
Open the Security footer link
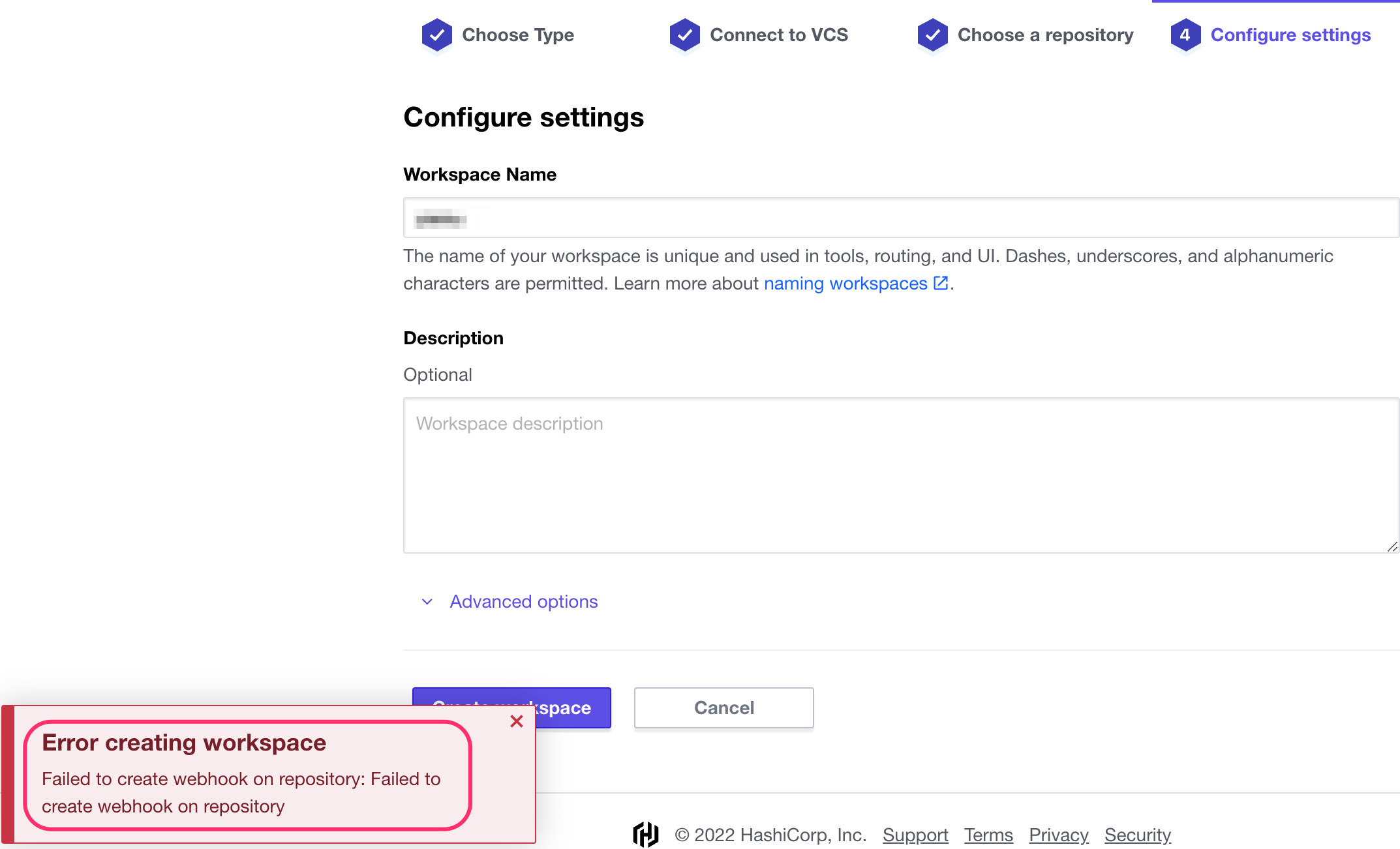(1138, 835)
